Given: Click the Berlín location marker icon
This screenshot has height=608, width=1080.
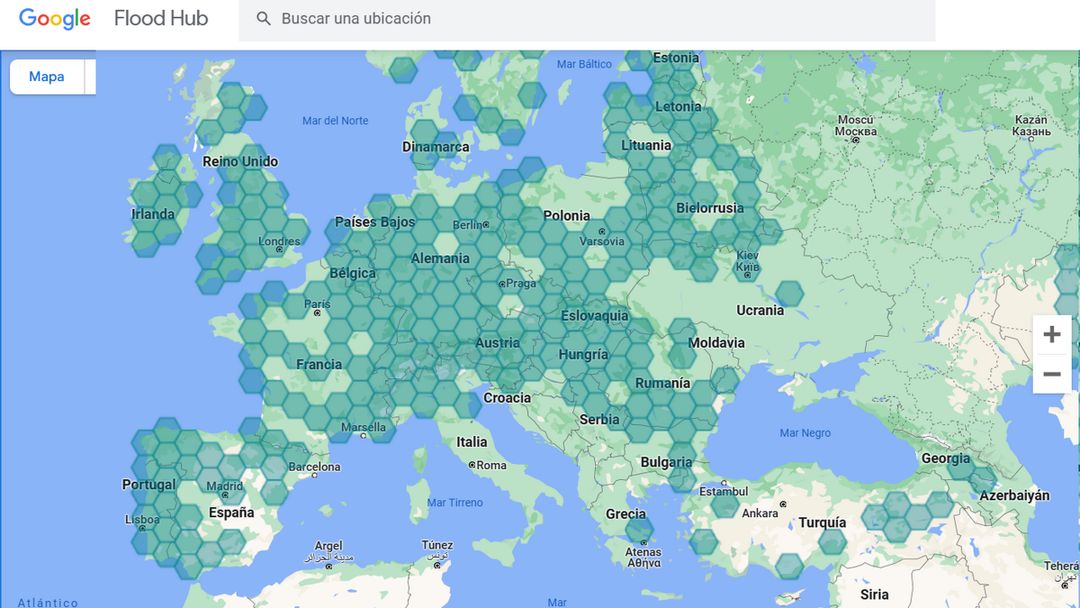Looking at the screenshot, I should [x=485, y=224].
